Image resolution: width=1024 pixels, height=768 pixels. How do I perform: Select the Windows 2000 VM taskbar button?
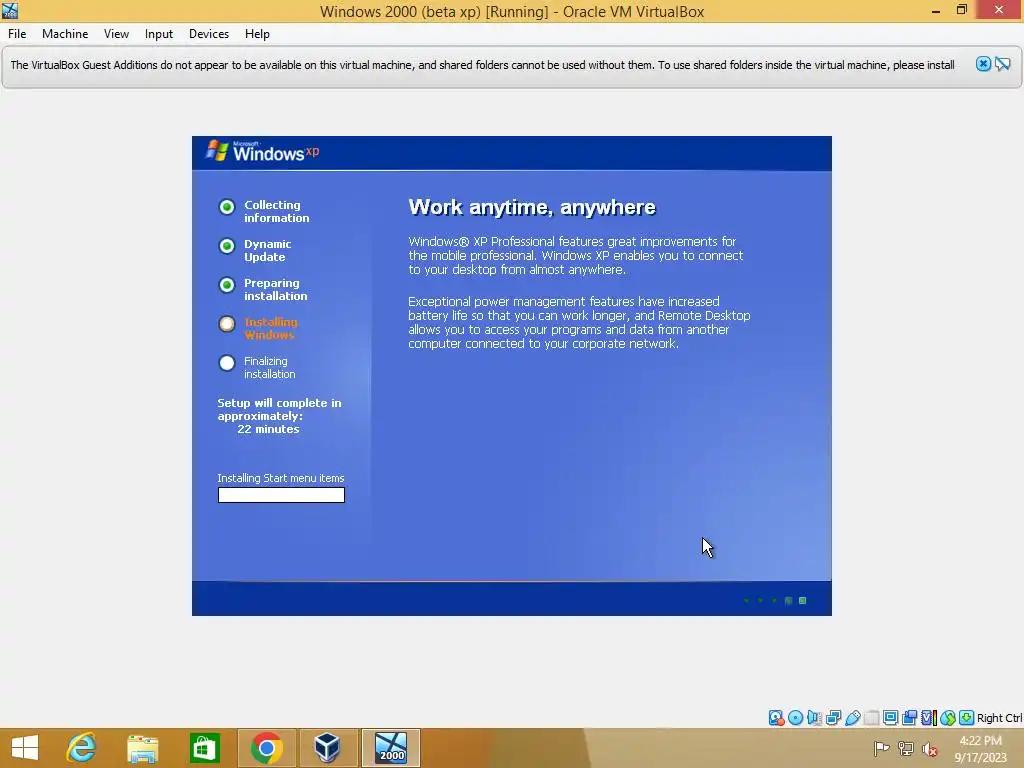391,748
